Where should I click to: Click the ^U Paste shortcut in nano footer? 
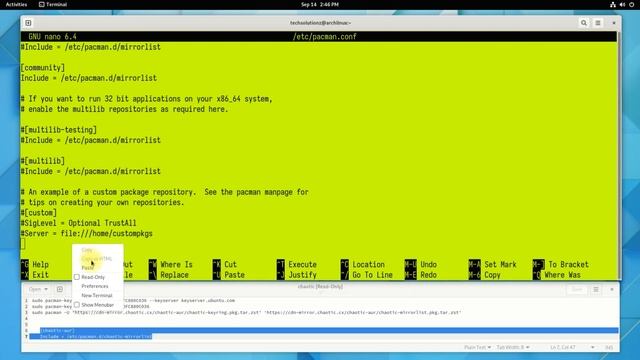(x=229, y=275)
